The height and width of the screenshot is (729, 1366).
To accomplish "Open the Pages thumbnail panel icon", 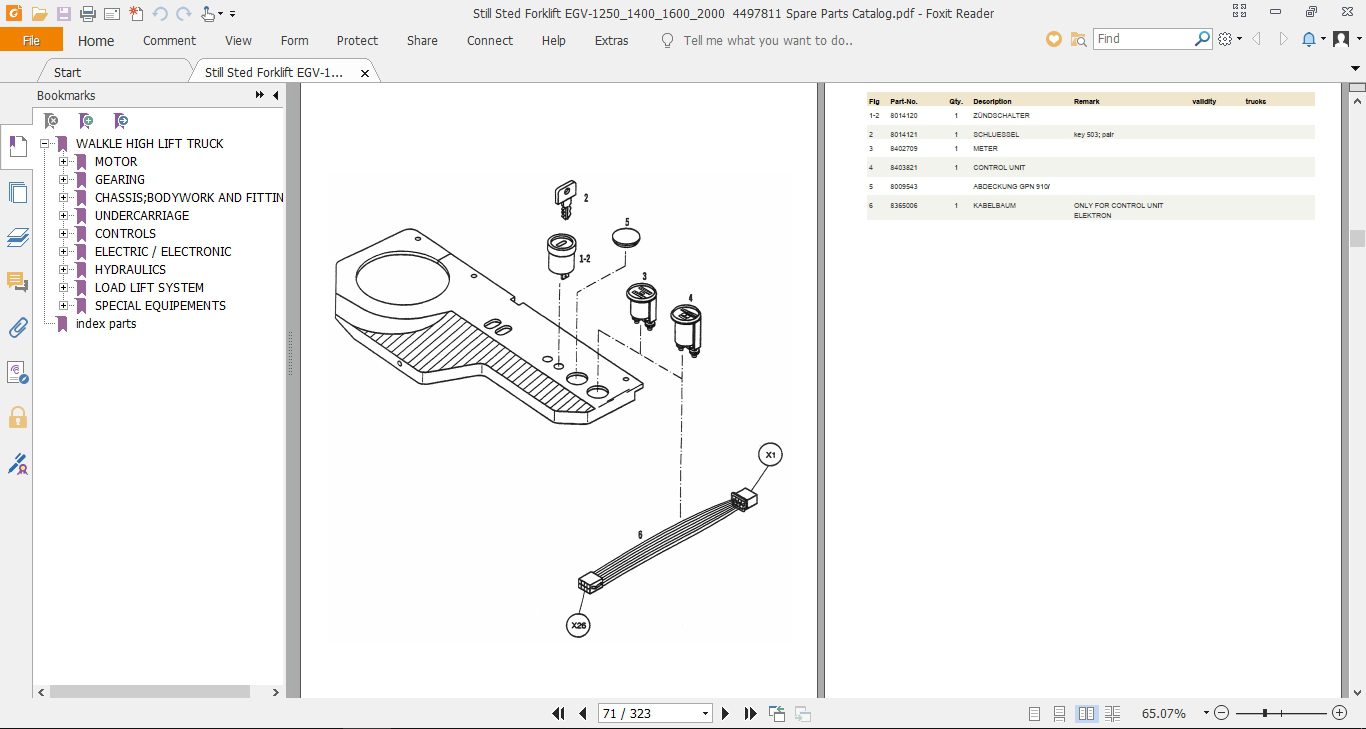I will [17, 192].
